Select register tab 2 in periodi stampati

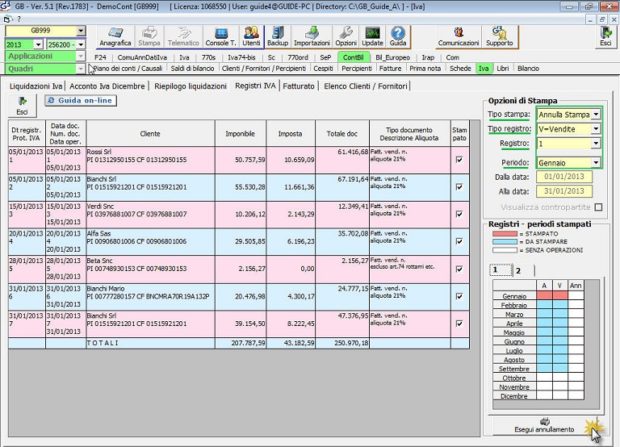(x=518, y=271)
